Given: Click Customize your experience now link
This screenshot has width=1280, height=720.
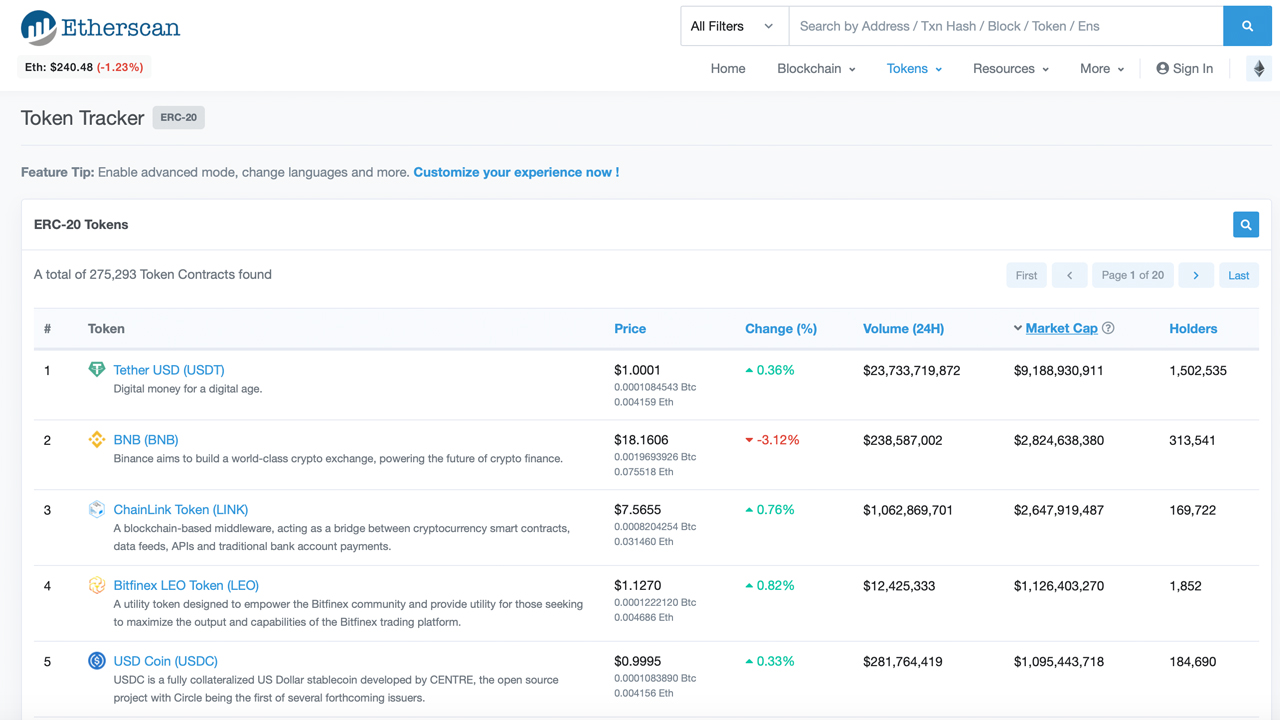Looking at the screenshot, I should 516,172.
